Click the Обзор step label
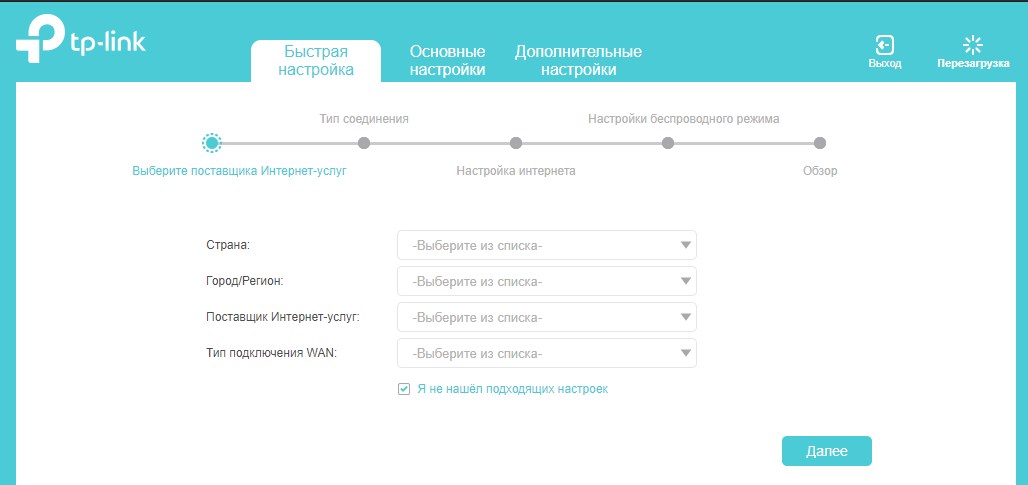The width and height of the screenshot is (1028, 485). (820, 171)
